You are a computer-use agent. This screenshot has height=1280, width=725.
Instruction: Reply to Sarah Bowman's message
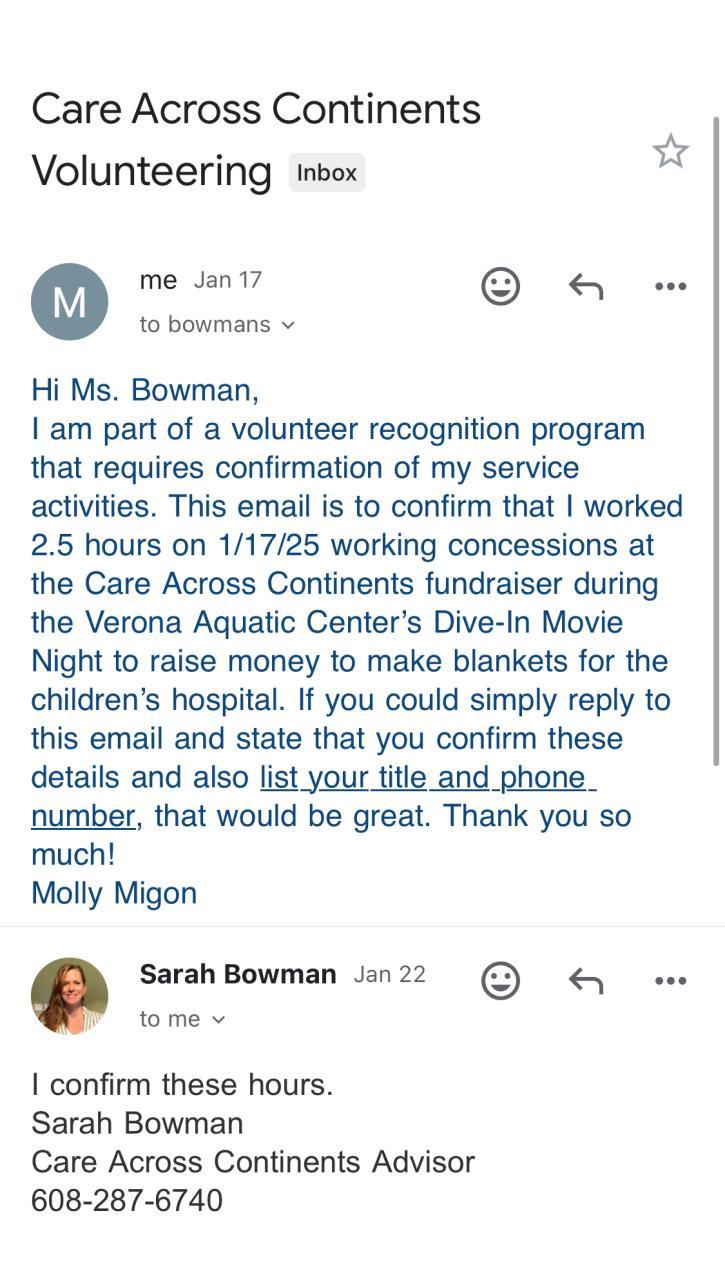tap(586, 981)
